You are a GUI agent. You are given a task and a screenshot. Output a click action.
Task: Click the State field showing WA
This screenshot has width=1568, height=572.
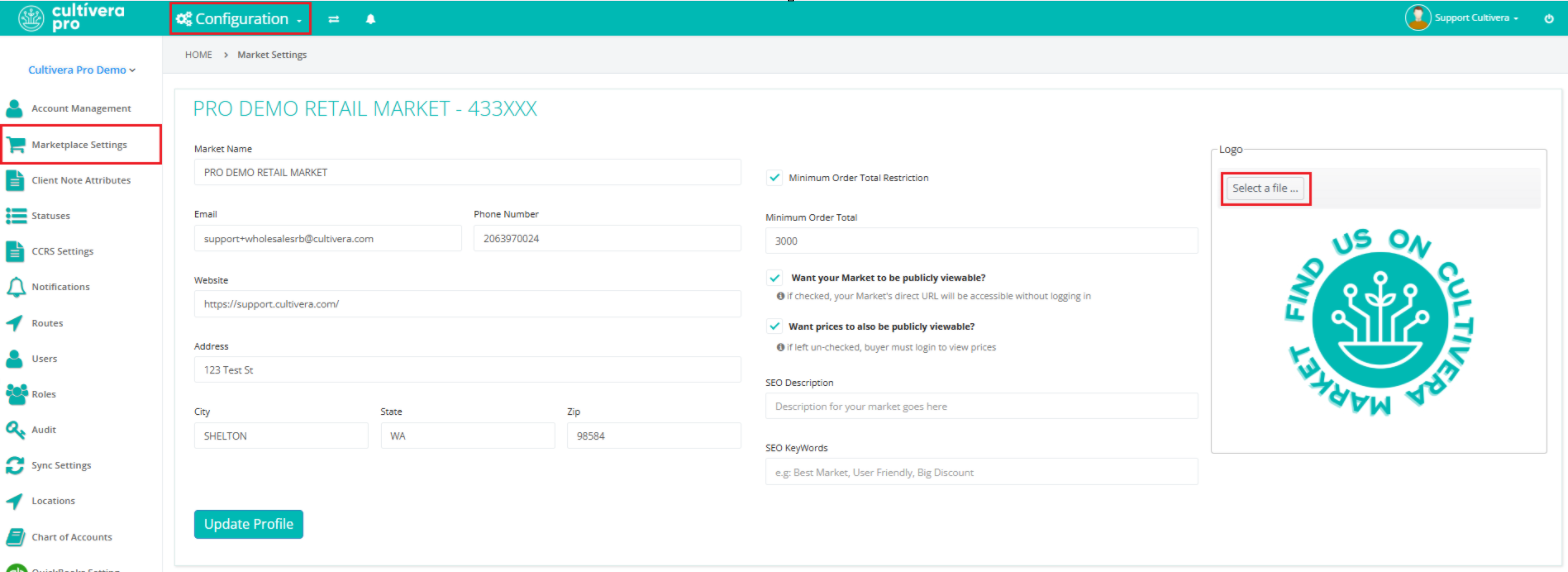(x=467, y=436)
